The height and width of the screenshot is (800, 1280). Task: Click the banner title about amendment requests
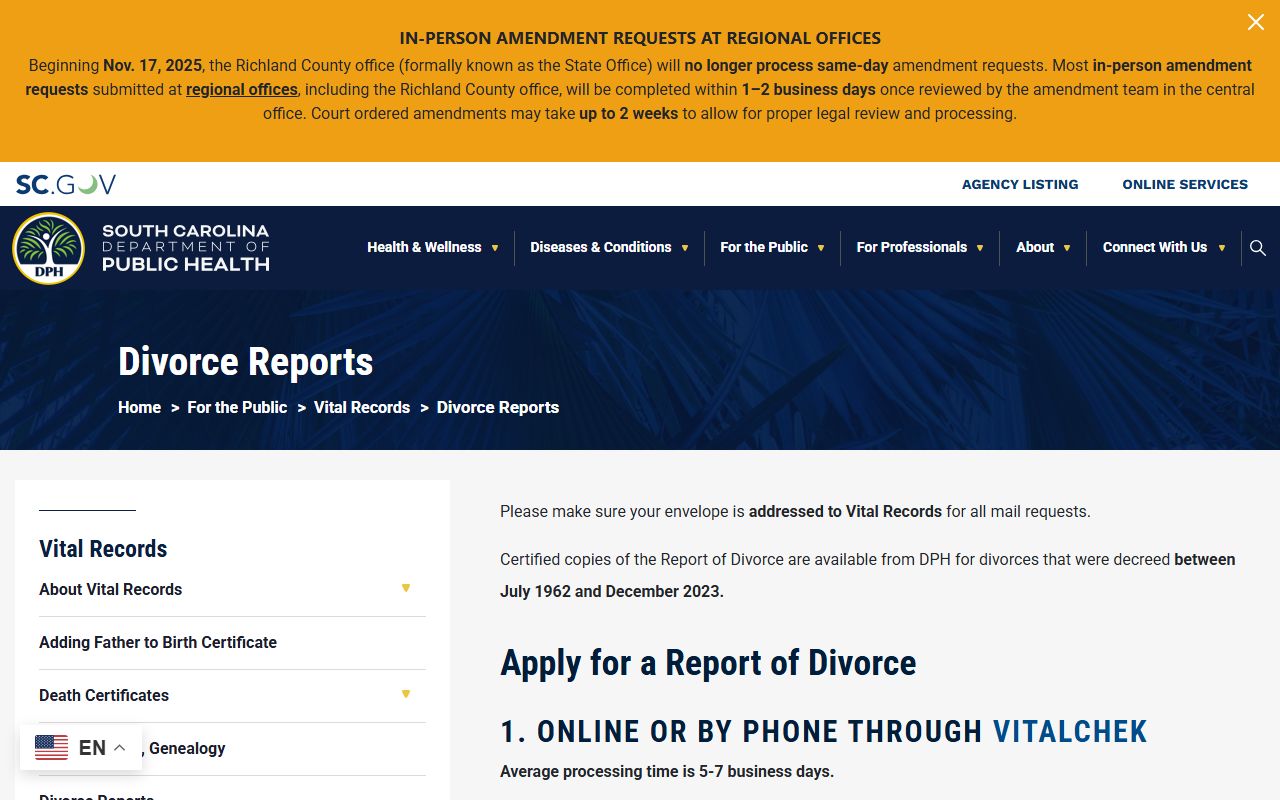pos(640,38)
